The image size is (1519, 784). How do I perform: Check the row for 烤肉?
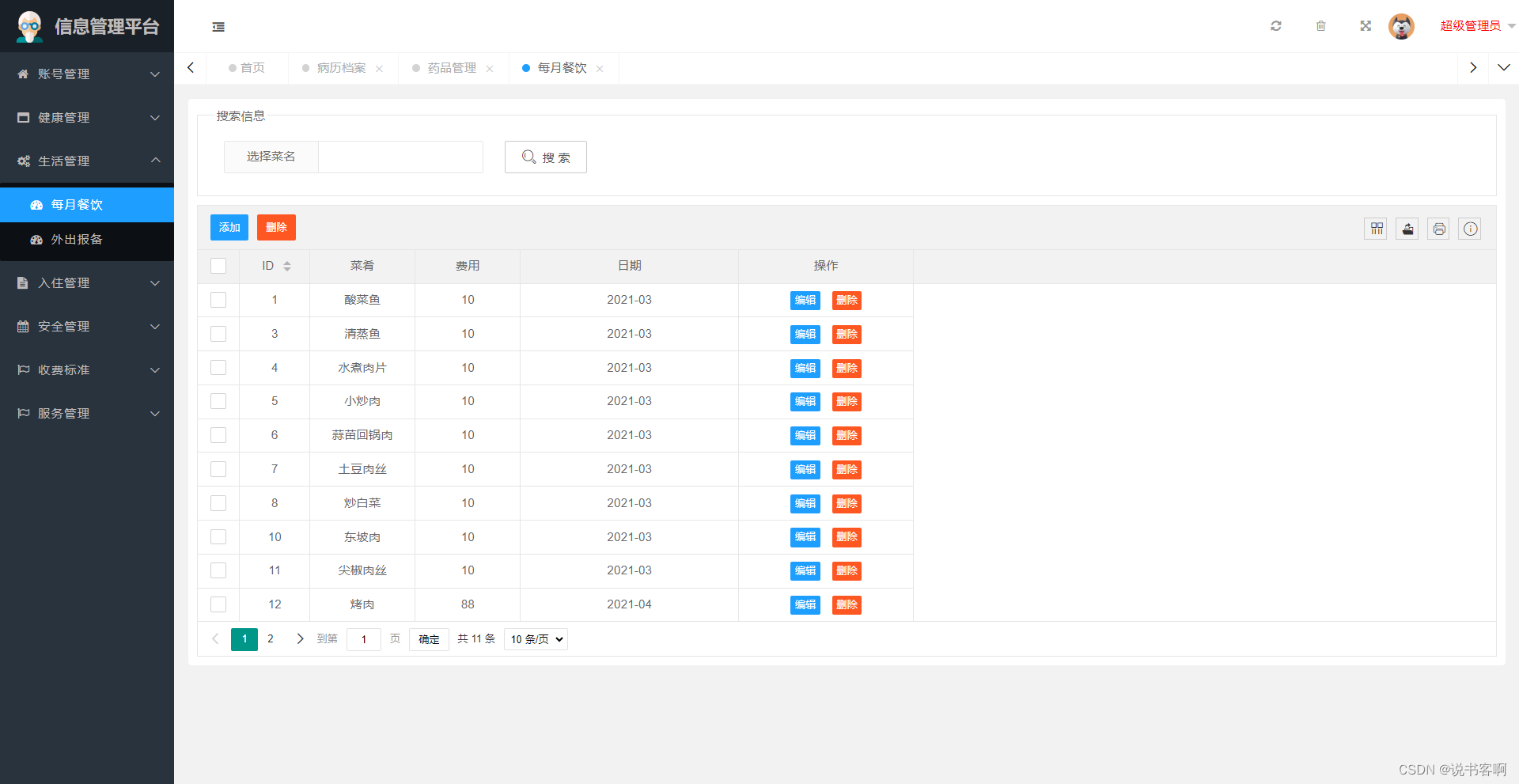pyautogui.click(x=218, y=604)
